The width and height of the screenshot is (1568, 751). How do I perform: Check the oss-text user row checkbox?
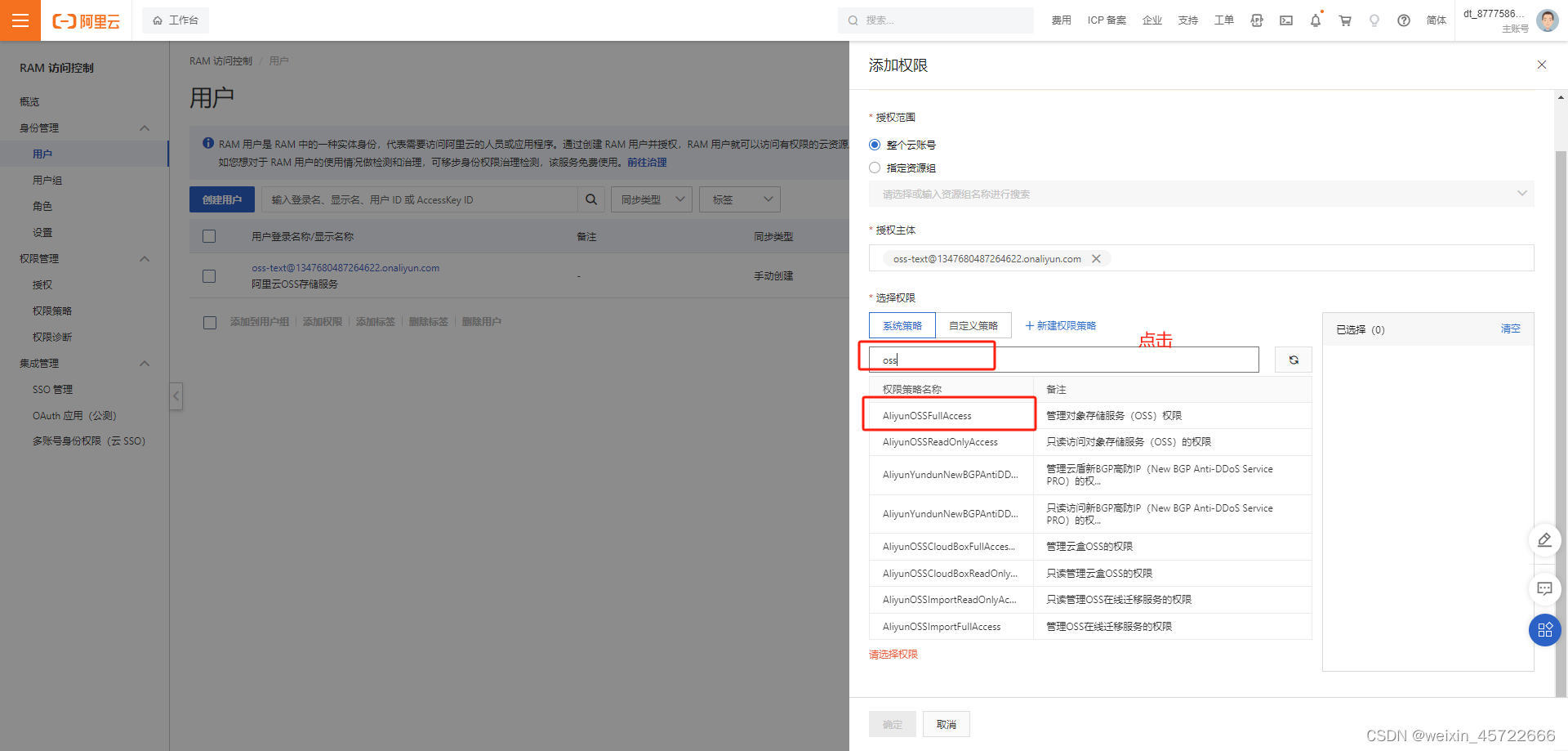(x=209, y=276)
